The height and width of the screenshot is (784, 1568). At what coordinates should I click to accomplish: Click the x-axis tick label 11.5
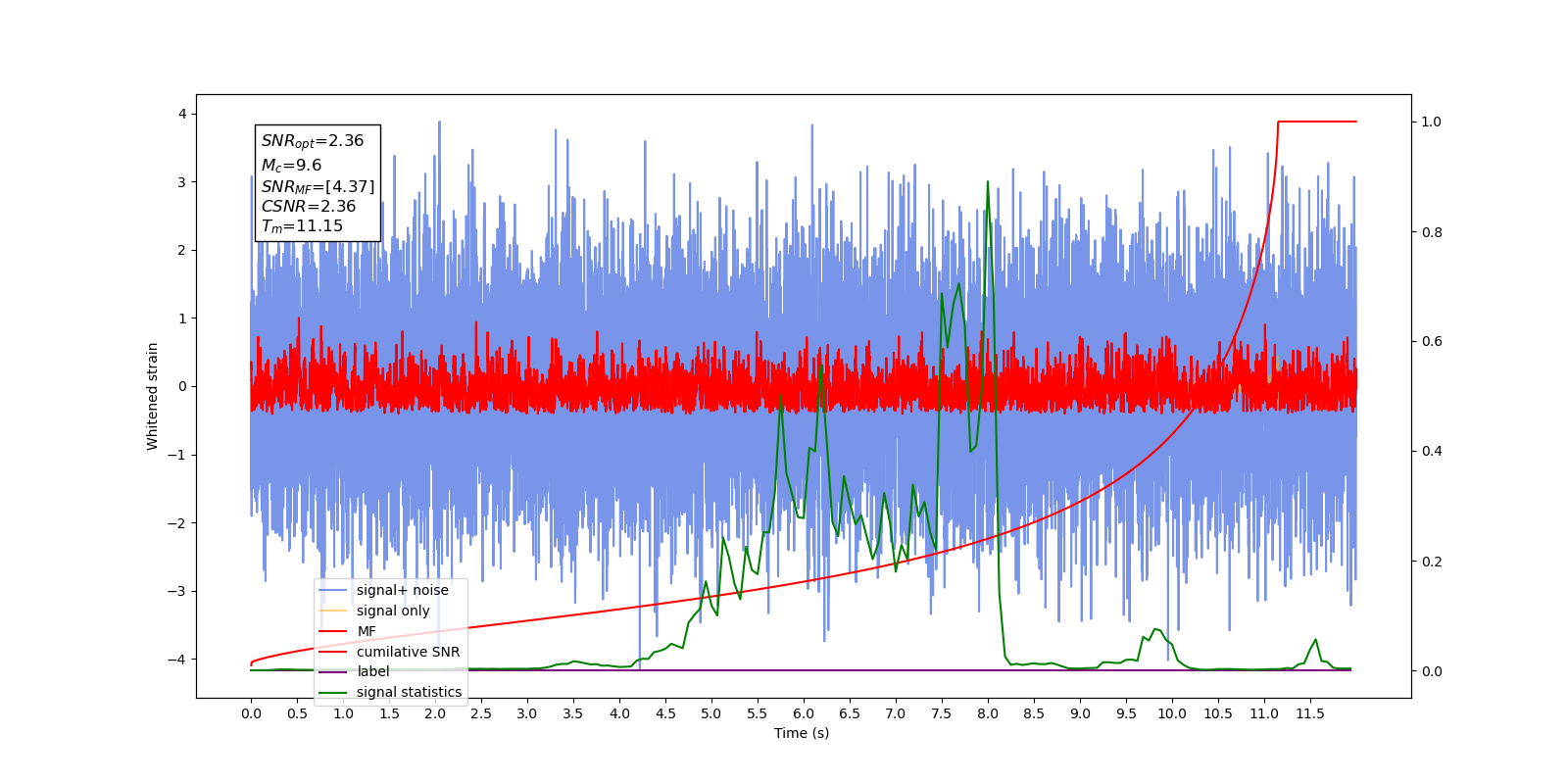(1310, 713)
